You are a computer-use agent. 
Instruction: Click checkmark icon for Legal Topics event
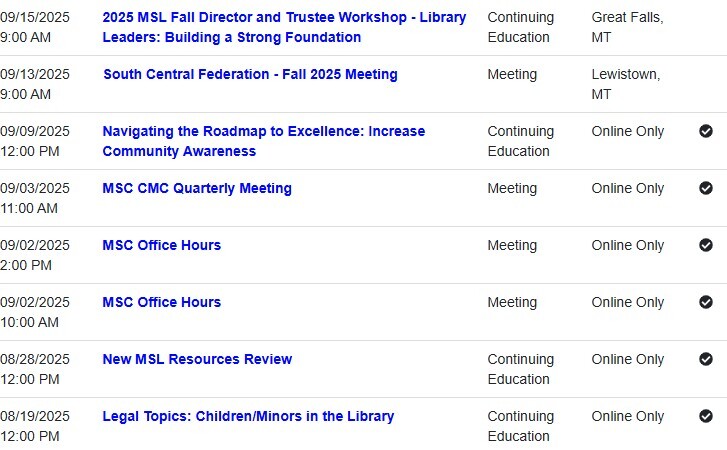(706, 416)
